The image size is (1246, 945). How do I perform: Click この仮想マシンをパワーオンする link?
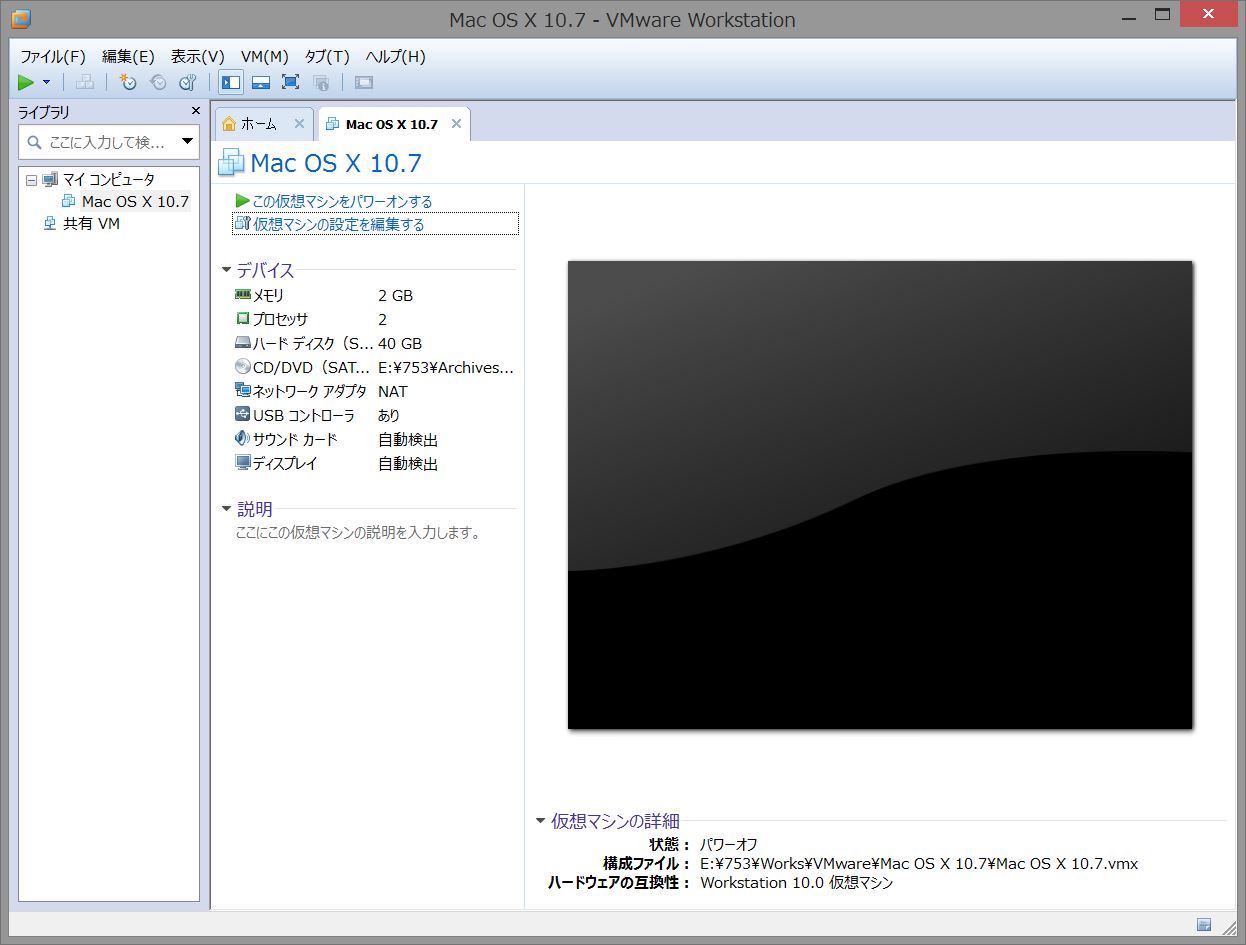click(x=342, y=201)
